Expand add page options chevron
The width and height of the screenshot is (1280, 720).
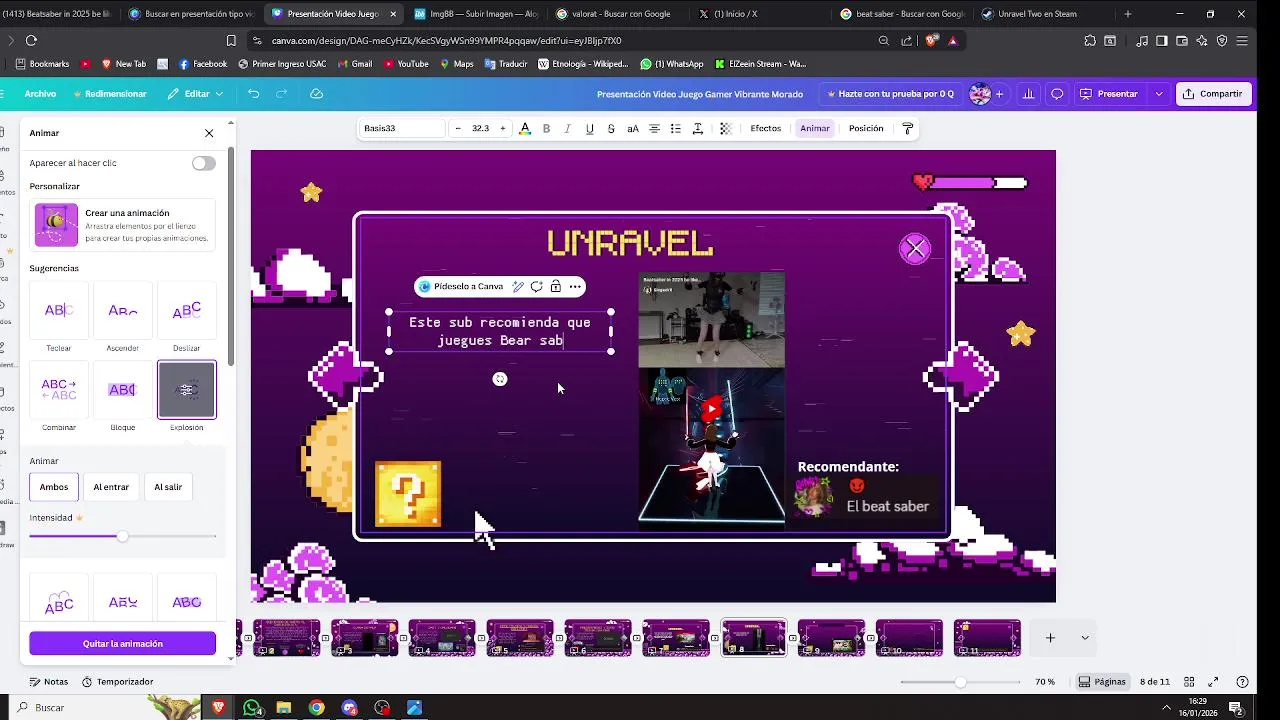(1084, 638)
